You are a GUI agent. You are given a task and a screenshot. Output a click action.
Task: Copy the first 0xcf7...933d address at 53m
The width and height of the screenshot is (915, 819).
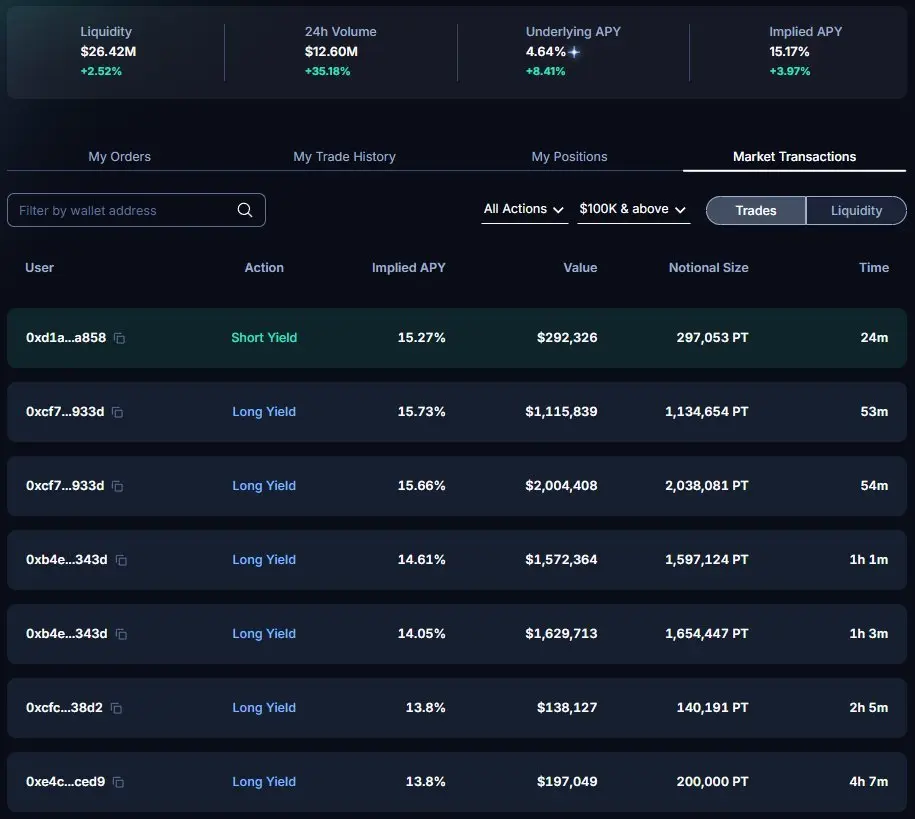[x=117, y=412]
